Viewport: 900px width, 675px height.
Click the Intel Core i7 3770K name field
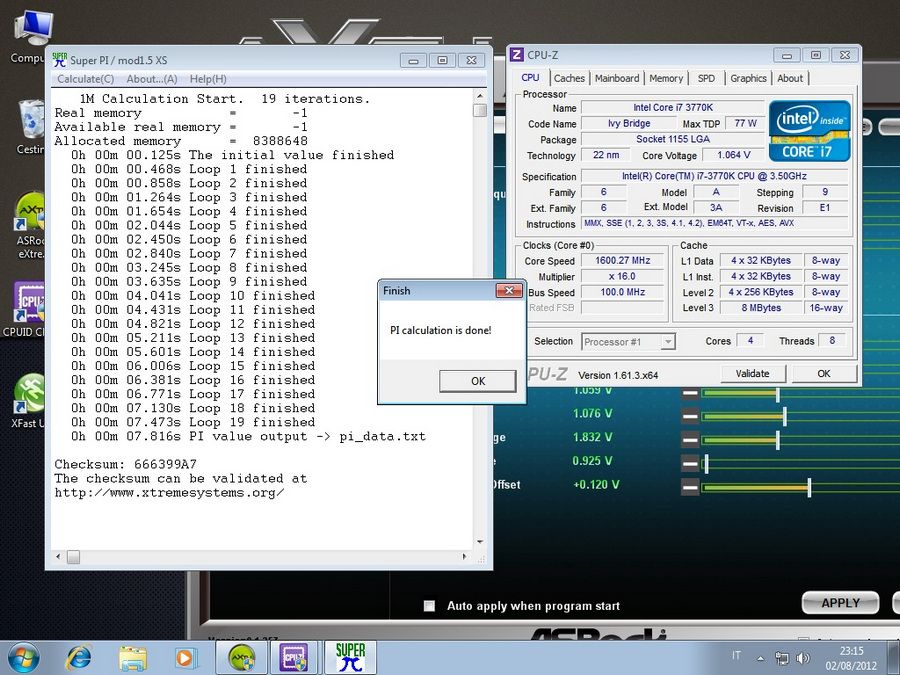(673, 107)
